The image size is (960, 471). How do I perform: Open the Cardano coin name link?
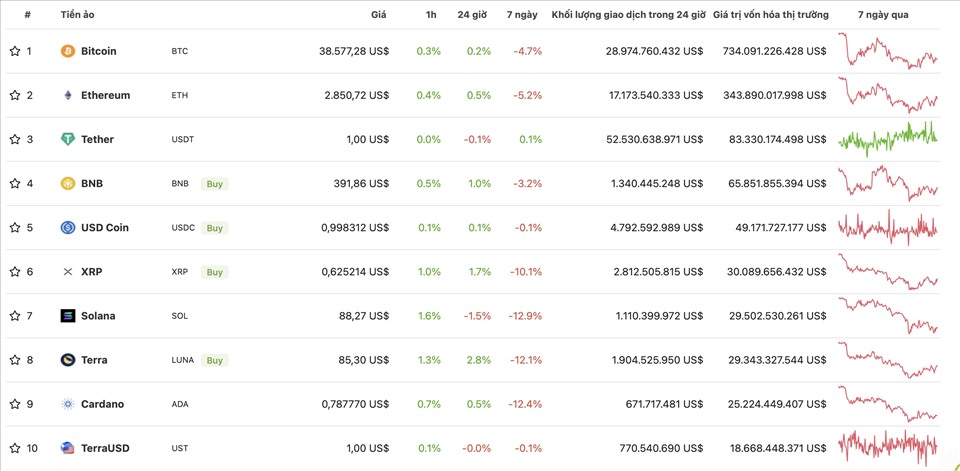coord(102,404)
